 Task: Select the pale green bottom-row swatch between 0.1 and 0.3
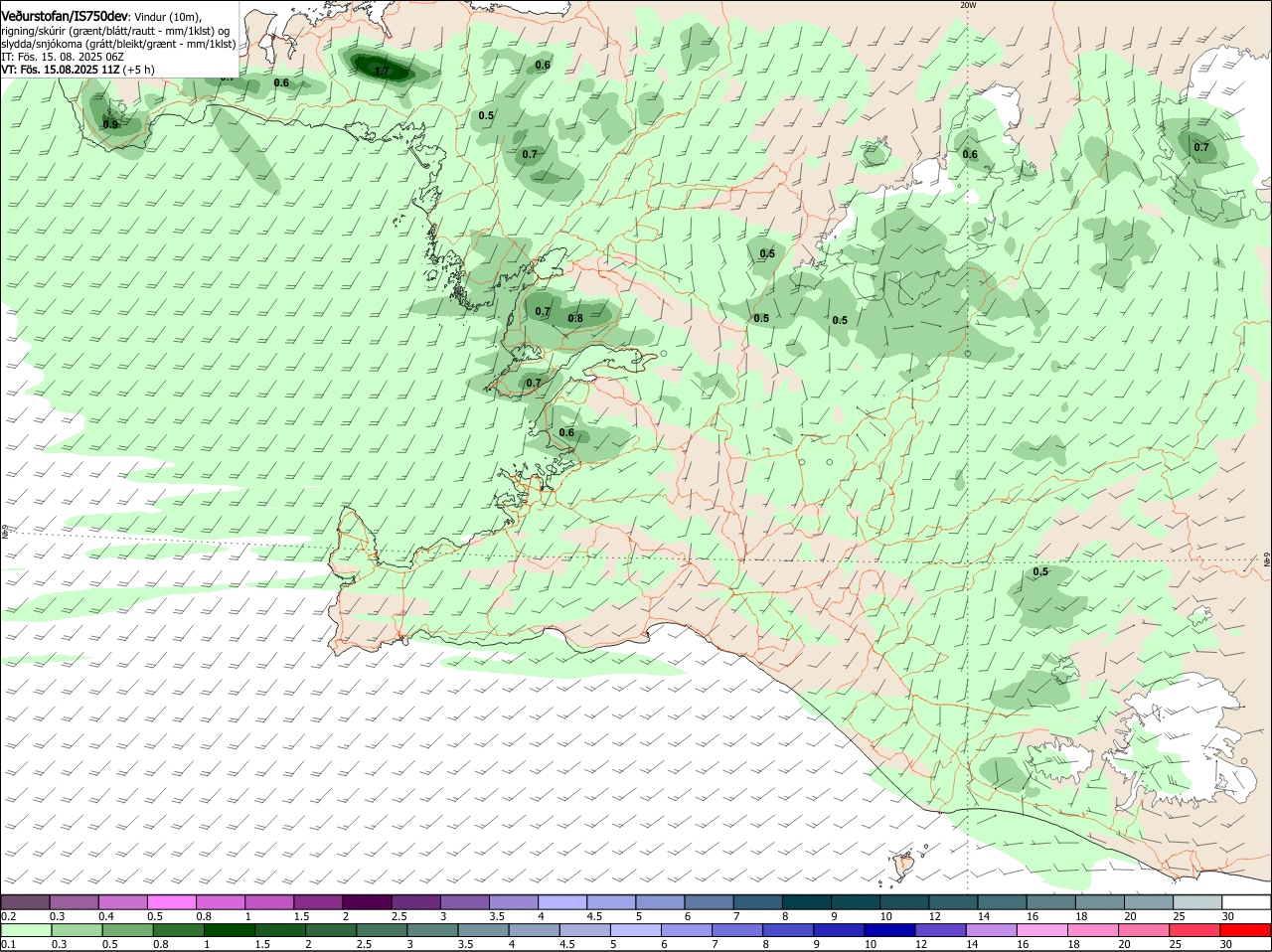pyautogui.click(x=26, y=930)
